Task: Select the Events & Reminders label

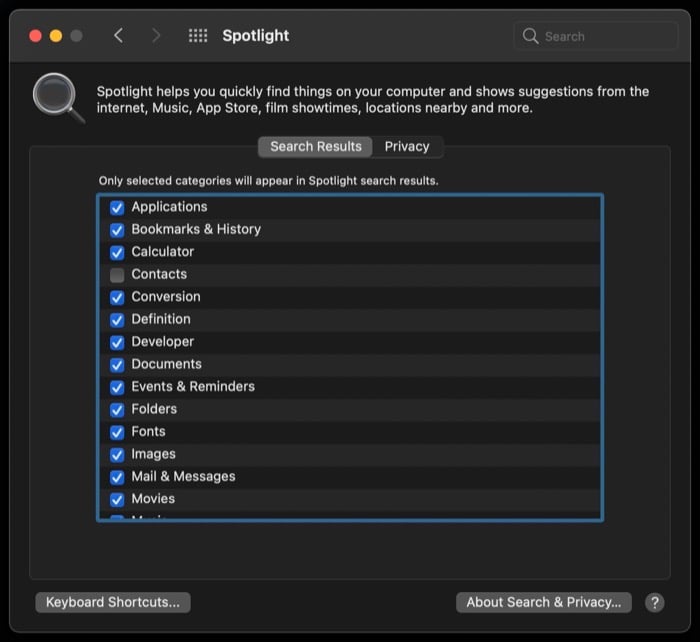Action: click(x=193, y=387)
